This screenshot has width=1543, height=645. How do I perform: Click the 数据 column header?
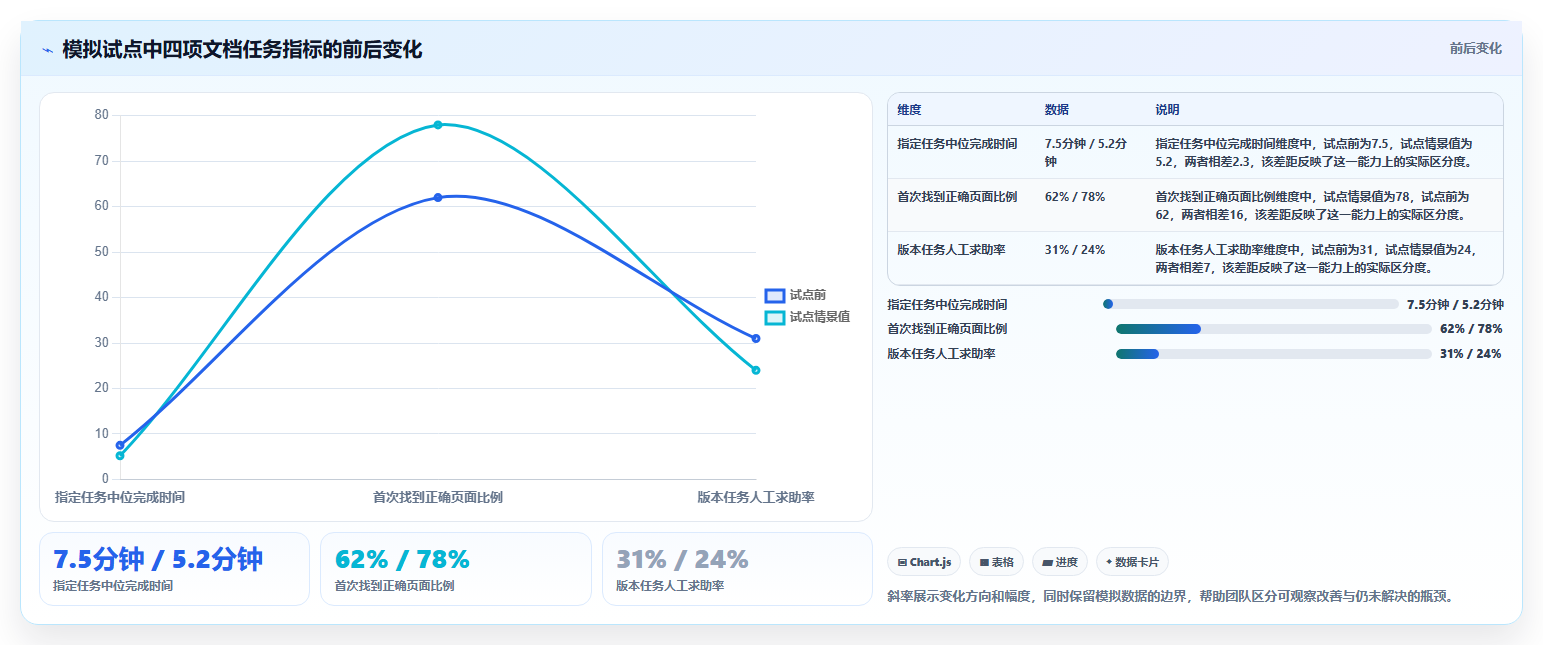tap(1056, 110)
